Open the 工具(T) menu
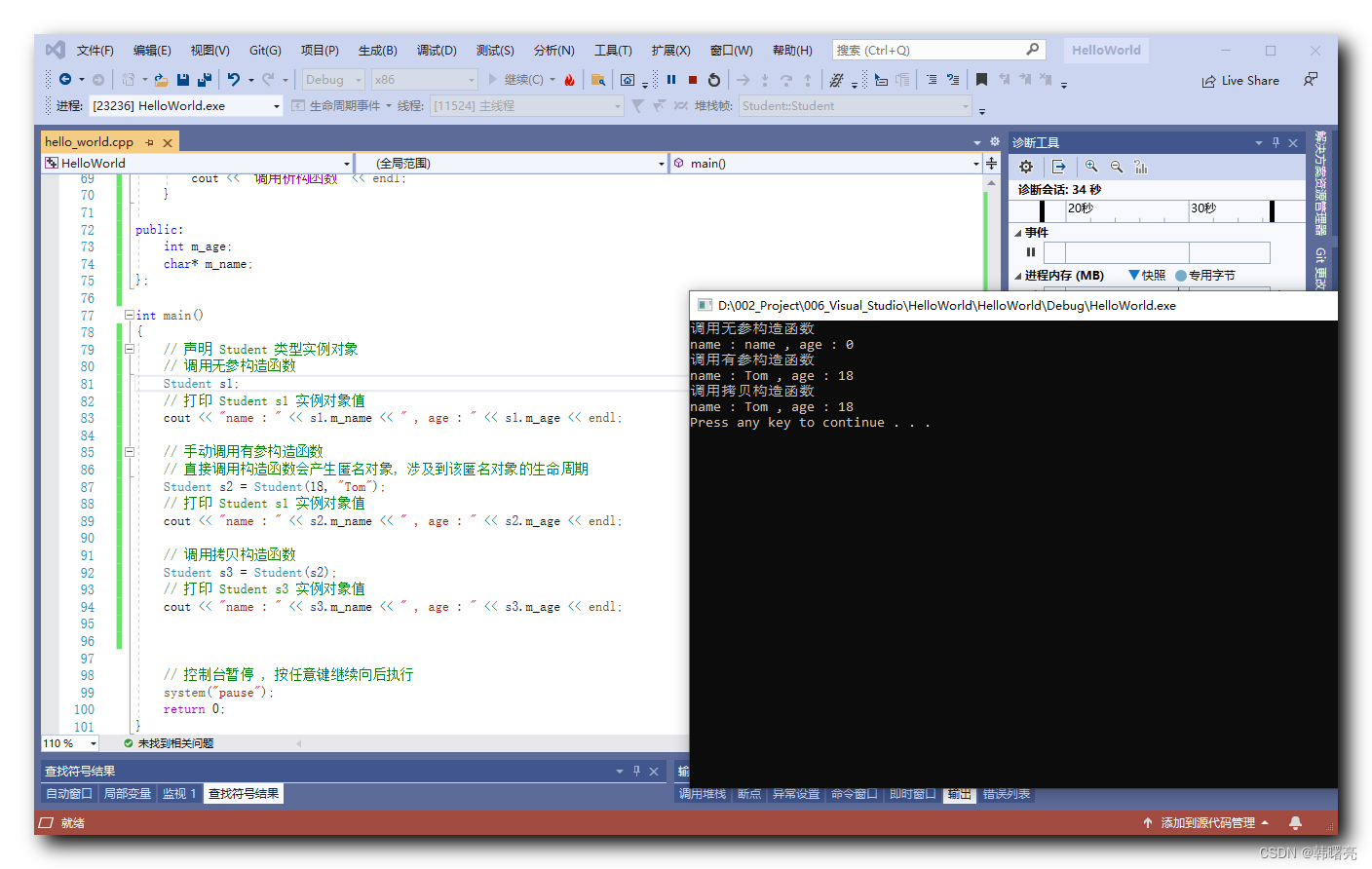Viewport: 1372px width, 869px height. pos(613,50)
